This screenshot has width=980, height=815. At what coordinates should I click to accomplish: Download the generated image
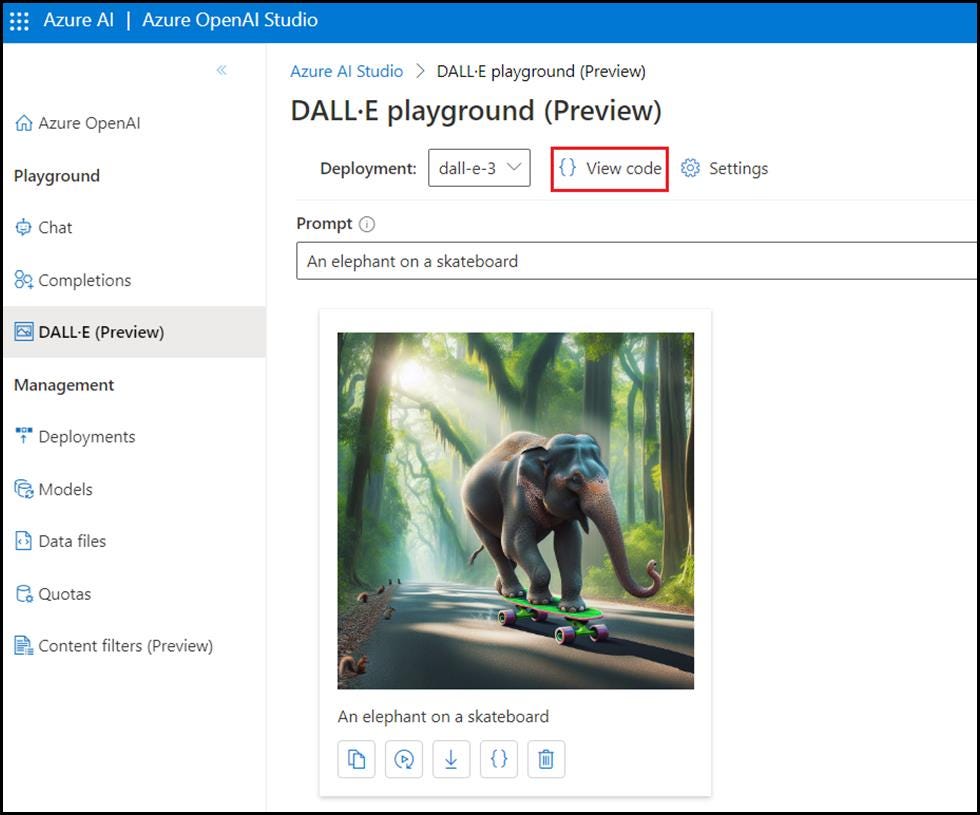(451, 759)
